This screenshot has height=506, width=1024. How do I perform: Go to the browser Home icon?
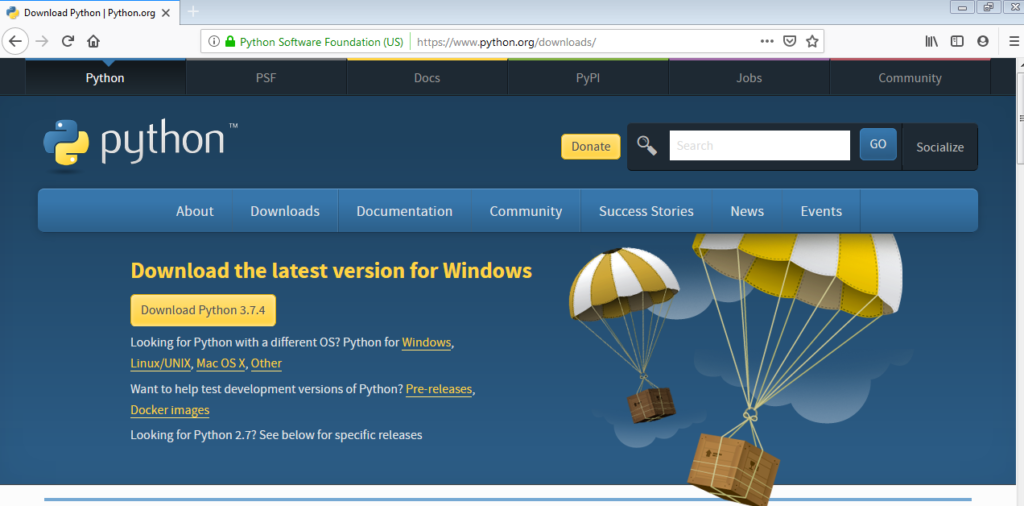(93, 41)
